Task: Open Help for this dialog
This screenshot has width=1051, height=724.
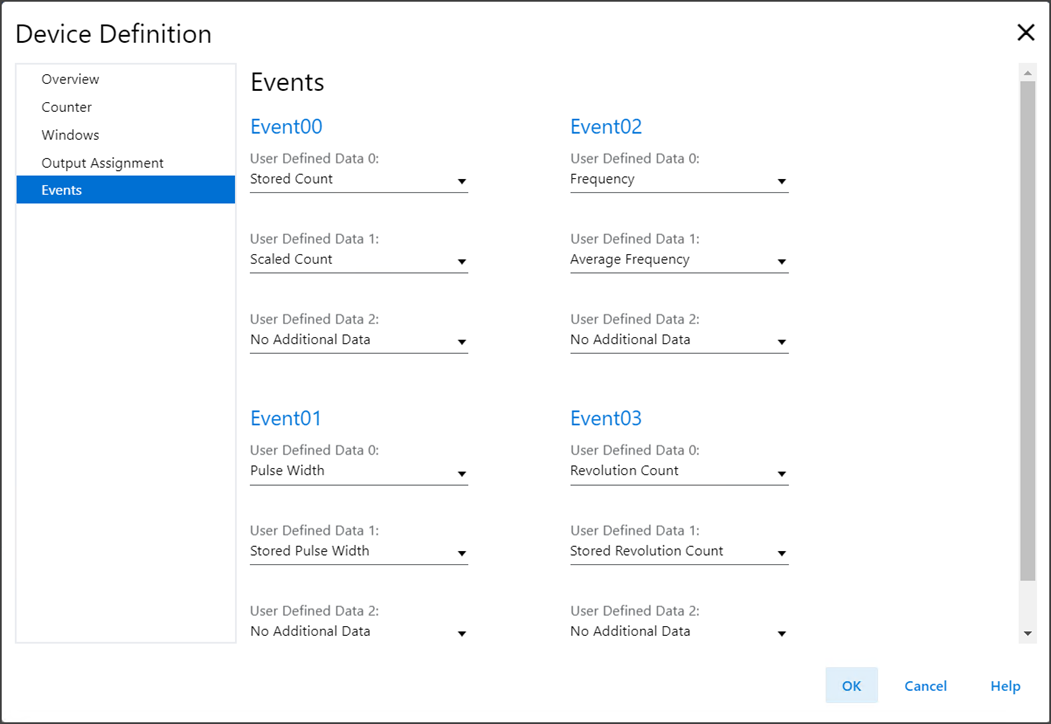Action: (1005, 686)
